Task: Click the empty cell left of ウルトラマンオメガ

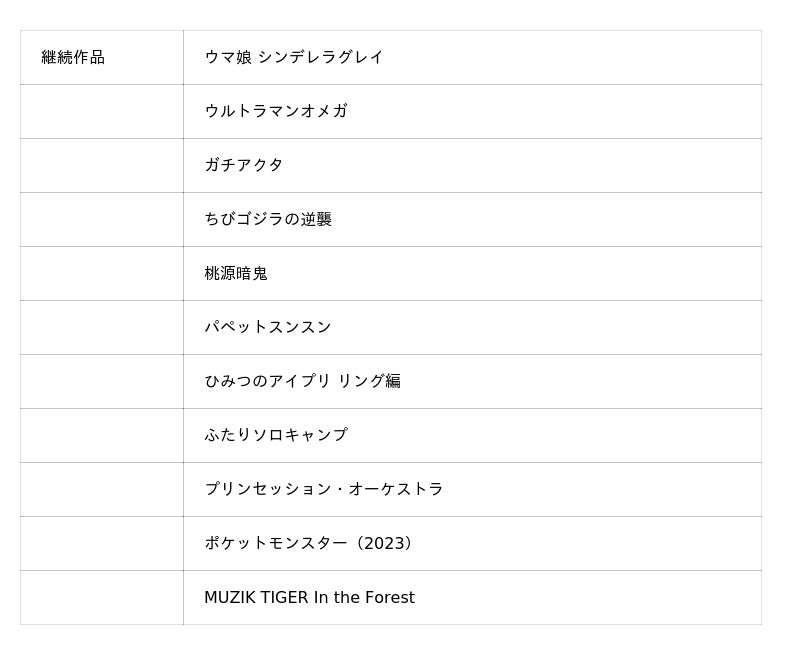Action: (x=102, y=111)
